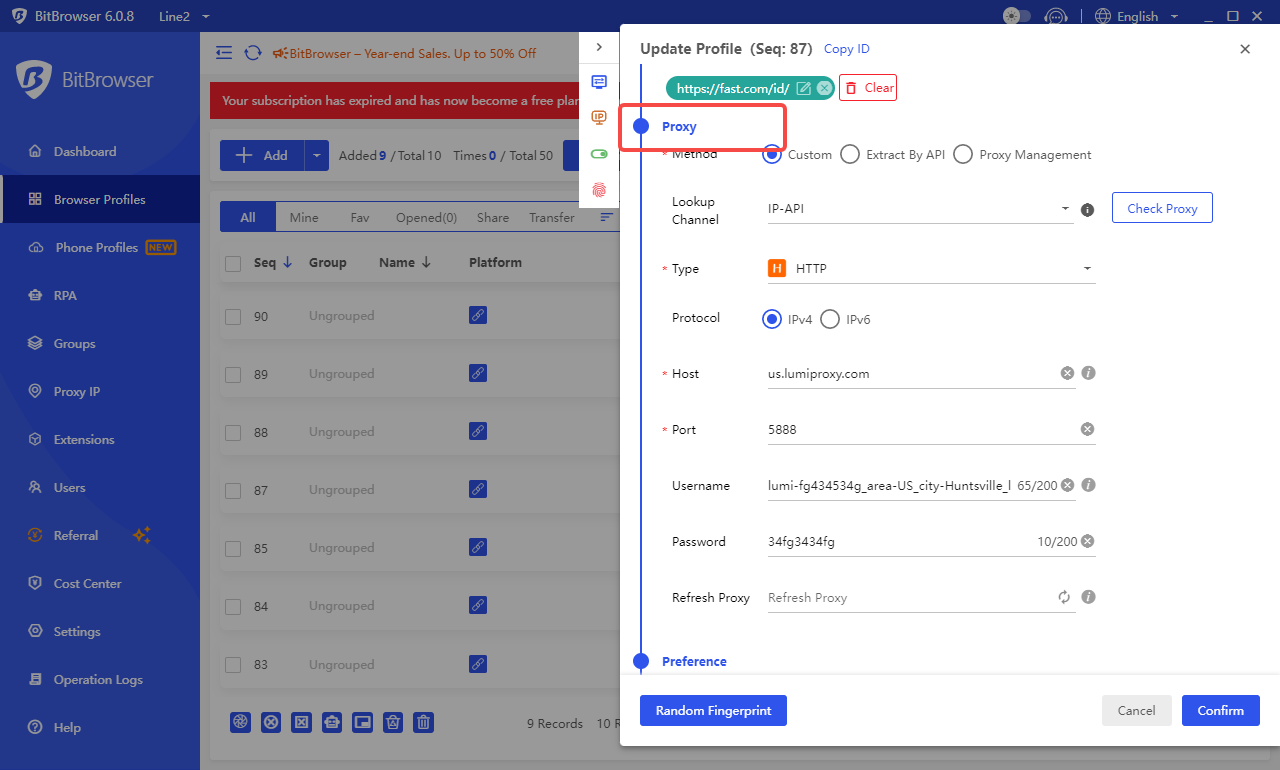Collapse the side icon strip with the chevron
This screenshot has height=770, width=1280.
point(599,47)
